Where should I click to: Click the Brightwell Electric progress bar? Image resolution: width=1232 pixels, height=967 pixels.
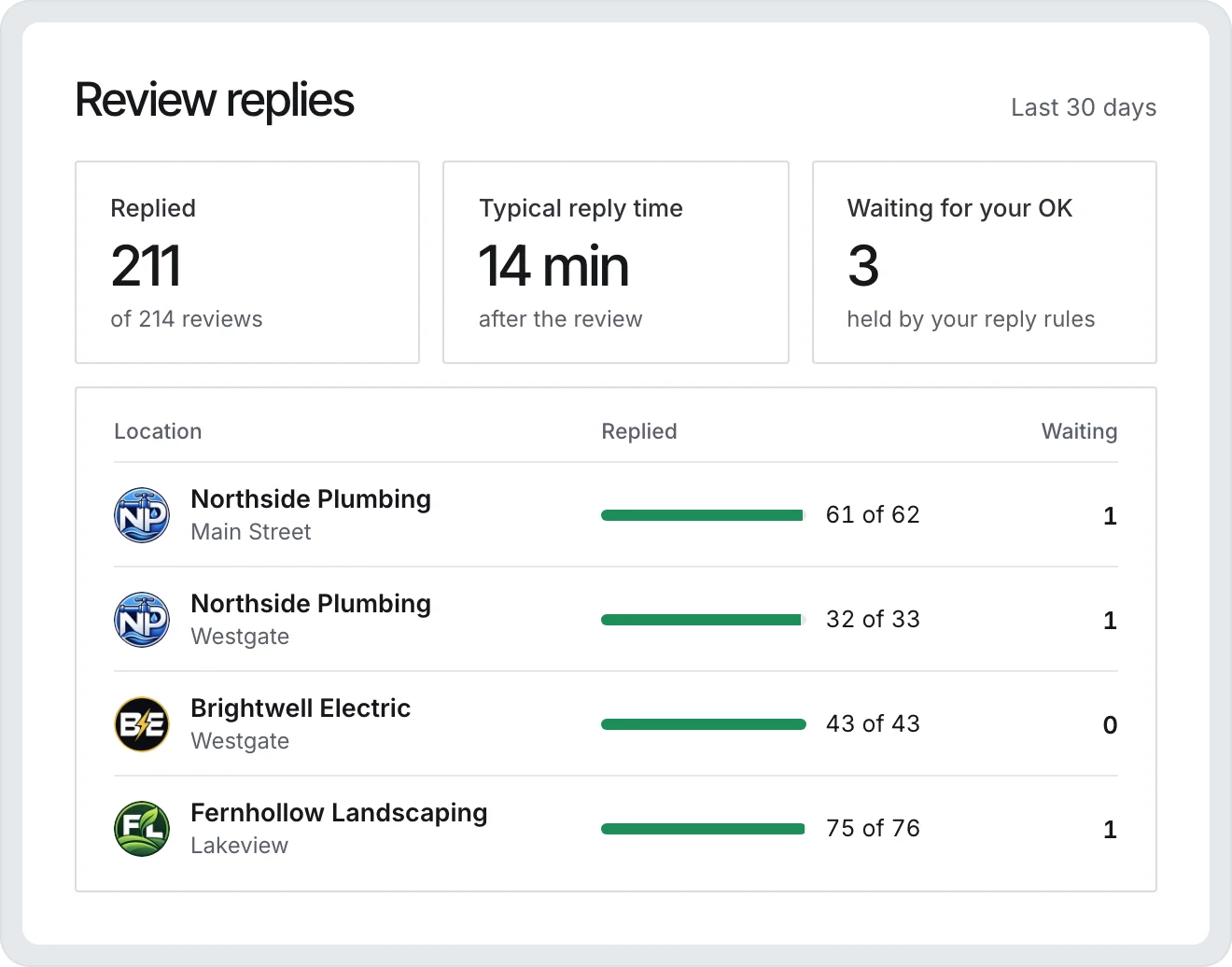click(704, 724)
